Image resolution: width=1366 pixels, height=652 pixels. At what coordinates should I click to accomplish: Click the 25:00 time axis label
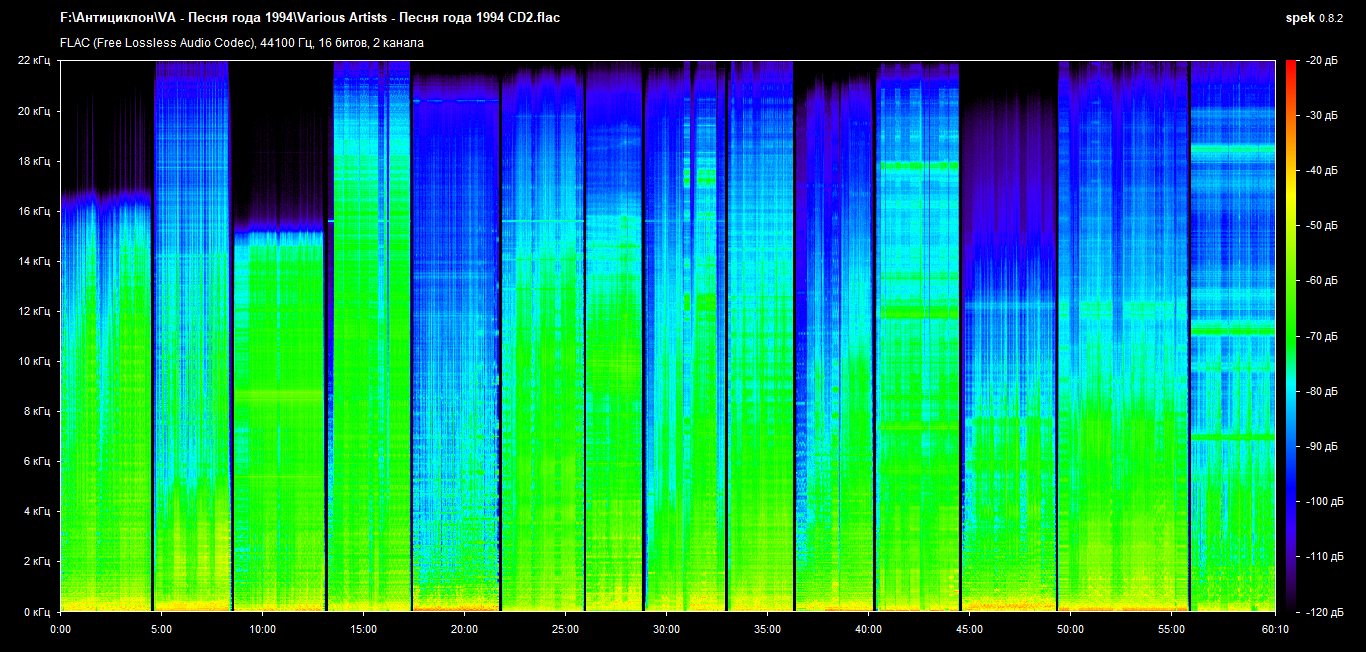click(x=565, y=629)
